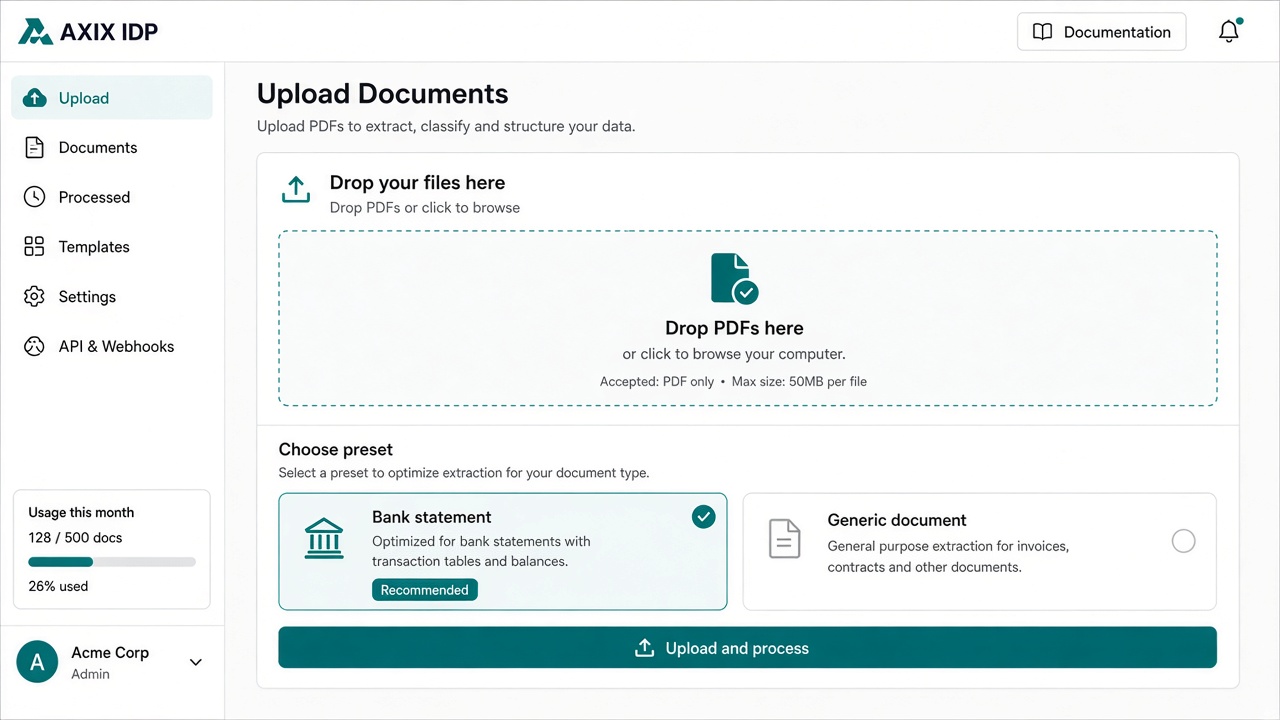Click the Templates grid icon
The width and height of the screenshot is (1280, 720).
tap(34, 247)
